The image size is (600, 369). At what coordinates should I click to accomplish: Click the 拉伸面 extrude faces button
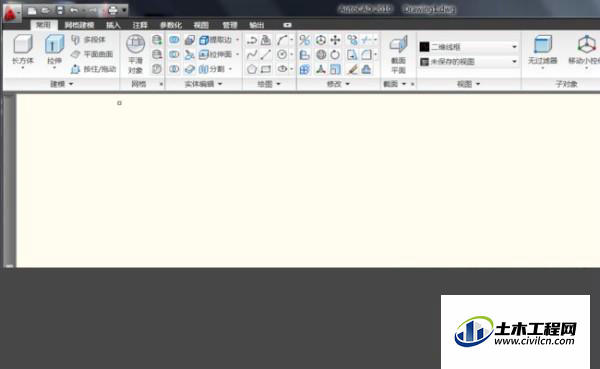point(215,54)
